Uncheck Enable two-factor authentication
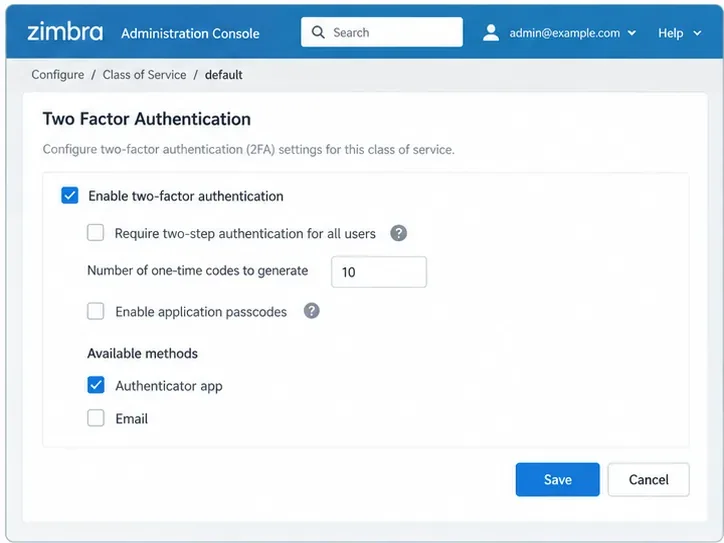Screen dimensions: 724x543 70,195
